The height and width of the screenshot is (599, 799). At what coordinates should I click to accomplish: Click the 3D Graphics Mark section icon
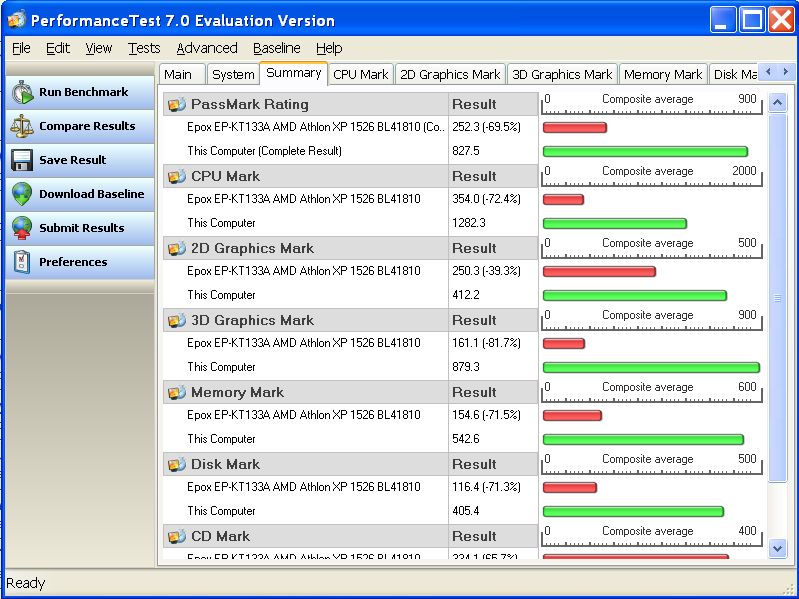(177, 320)
